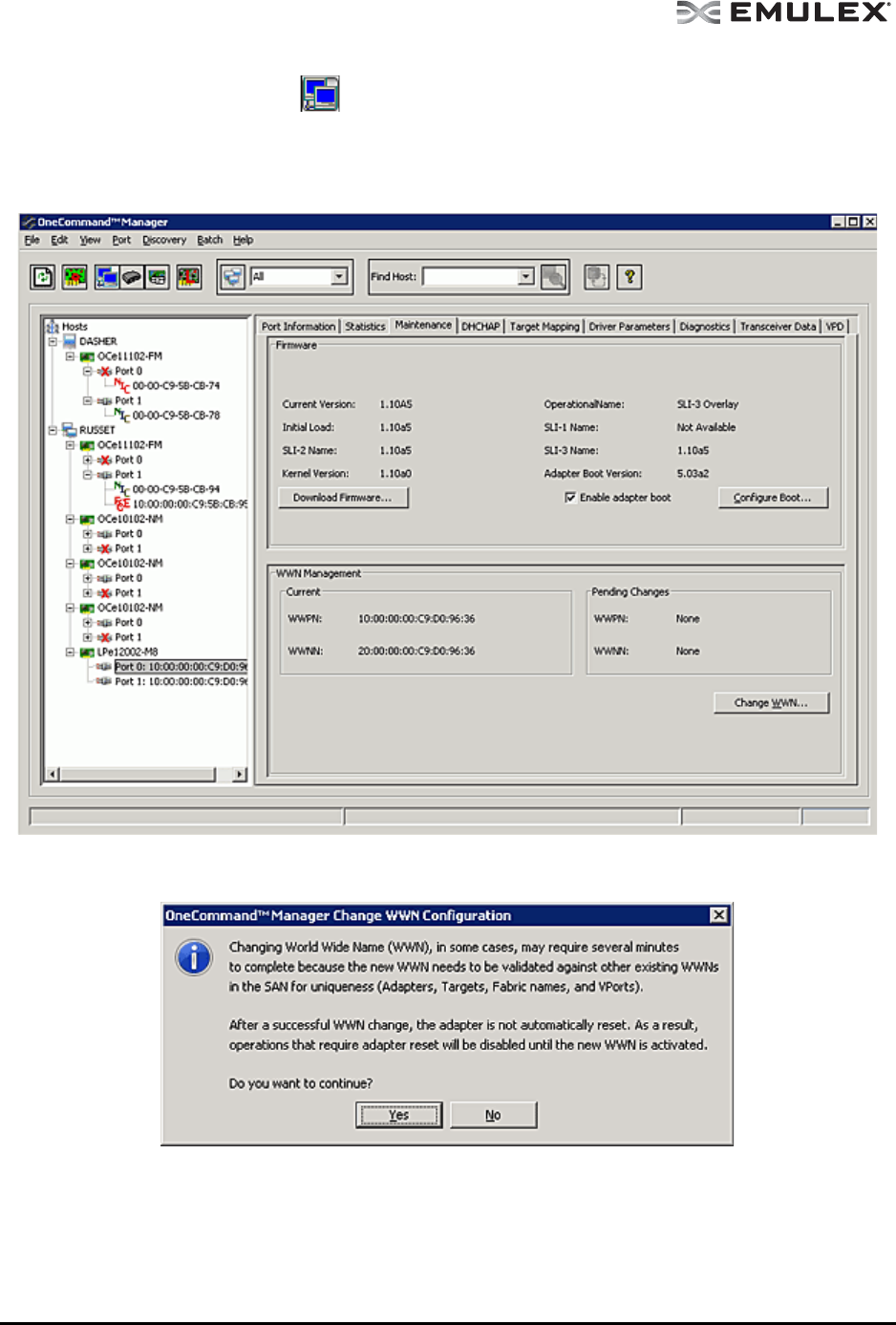Select OCe11102-FM adapter under RUSSET
Image resolution: width=896 pixels, height=1325 pixels.
[x=129, y=445]
